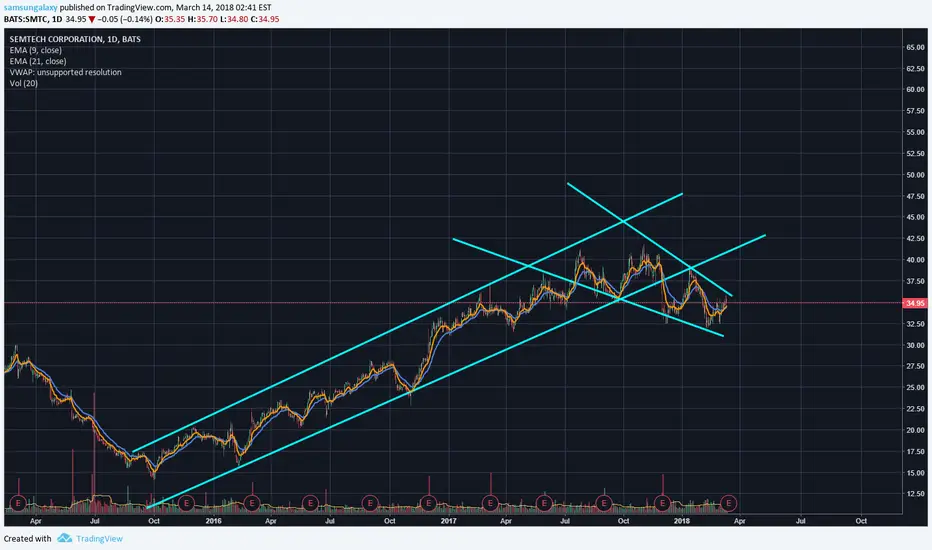Click the 25.00 price axis label
932x550 pixels.
[915, 388]
